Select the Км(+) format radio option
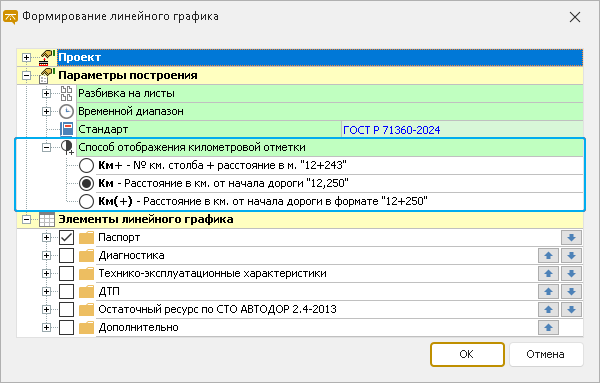This screenshot has height=383, width=600. 86,202
